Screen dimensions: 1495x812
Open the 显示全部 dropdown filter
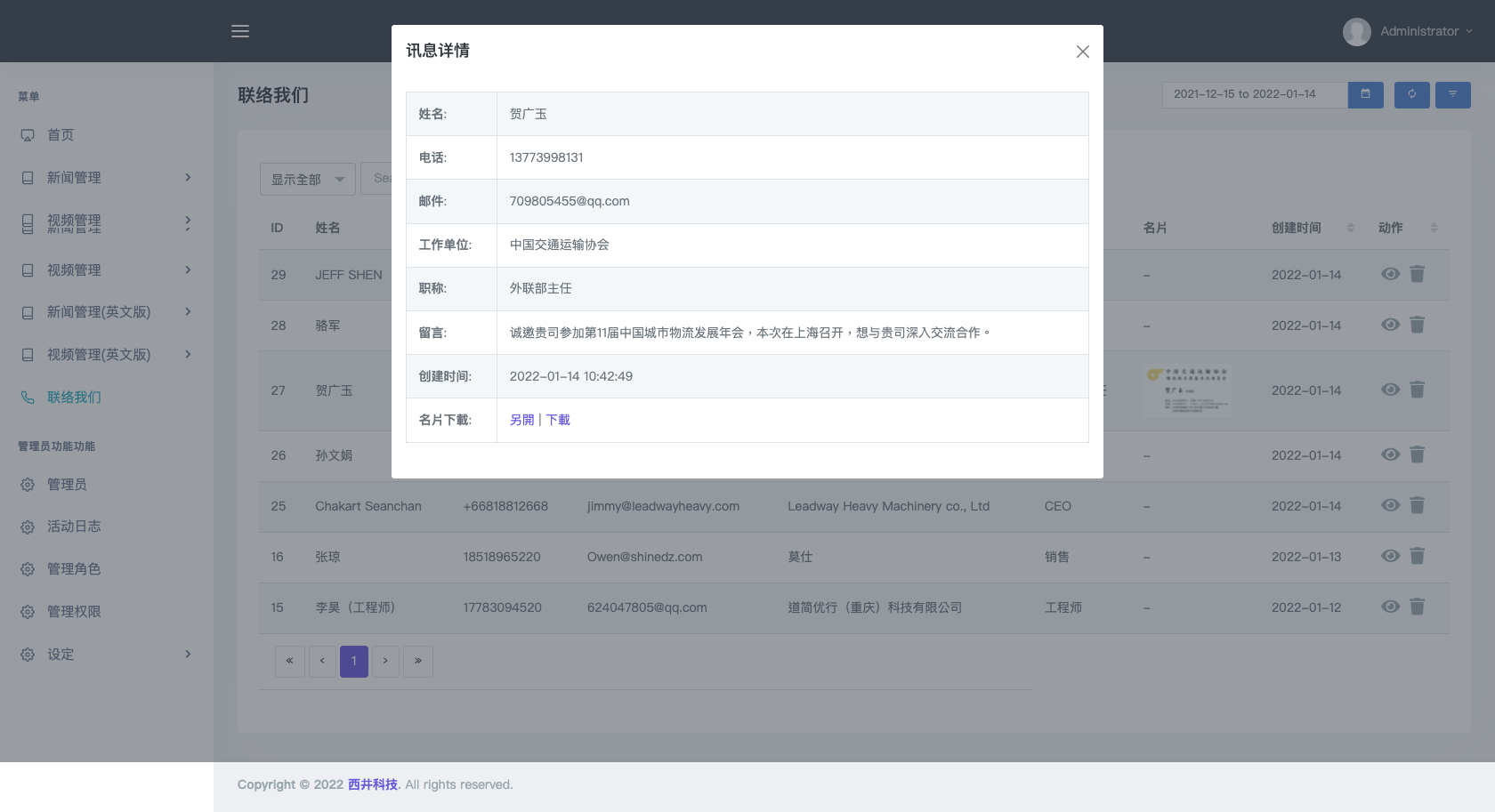[307, 180]
